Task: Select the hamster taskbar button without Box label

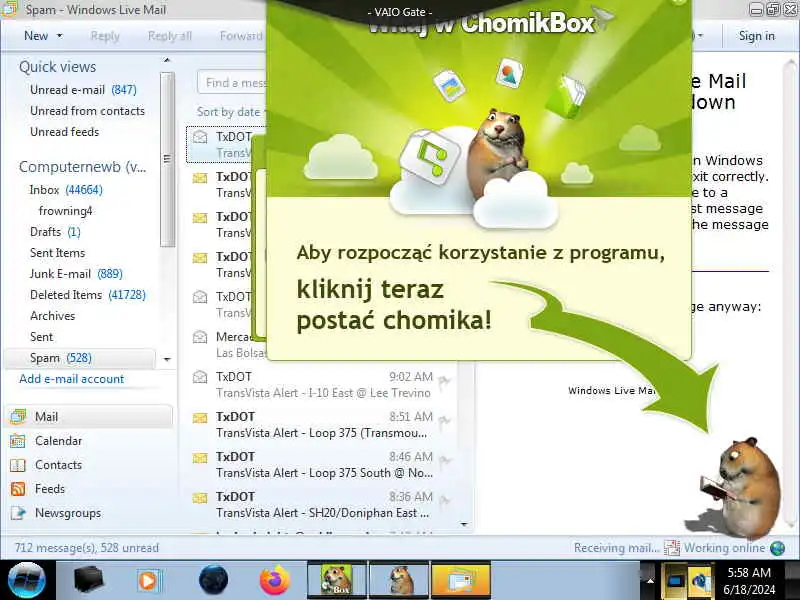Action: 399,580
